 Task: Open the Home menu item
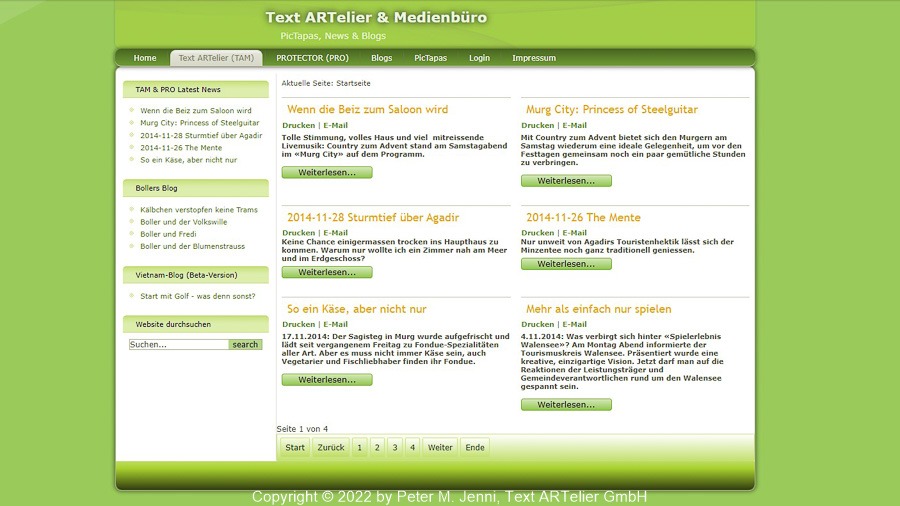pyautogui.click(x=145, y=58)
